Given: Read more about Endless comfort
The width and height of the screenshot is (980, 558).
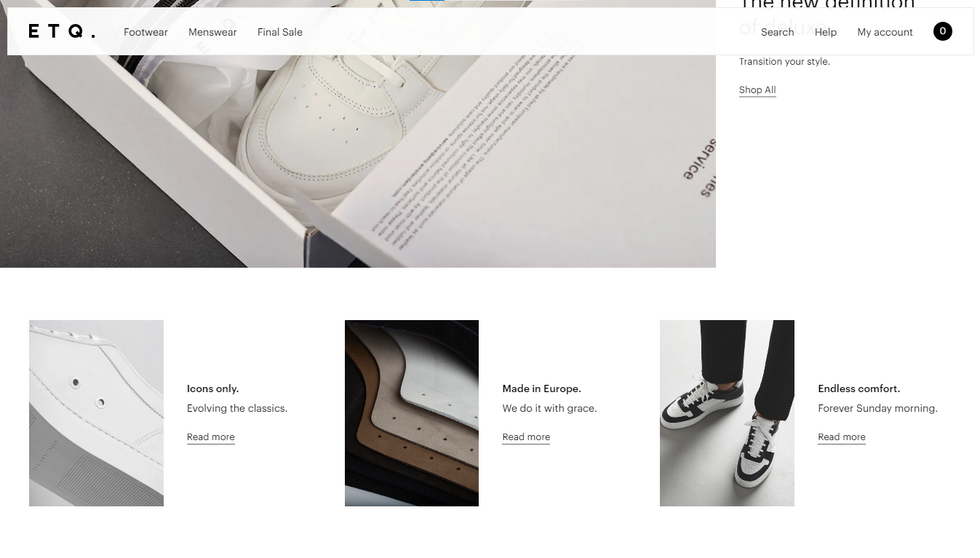Looking at the screenshot, I should tap(842, 437).
